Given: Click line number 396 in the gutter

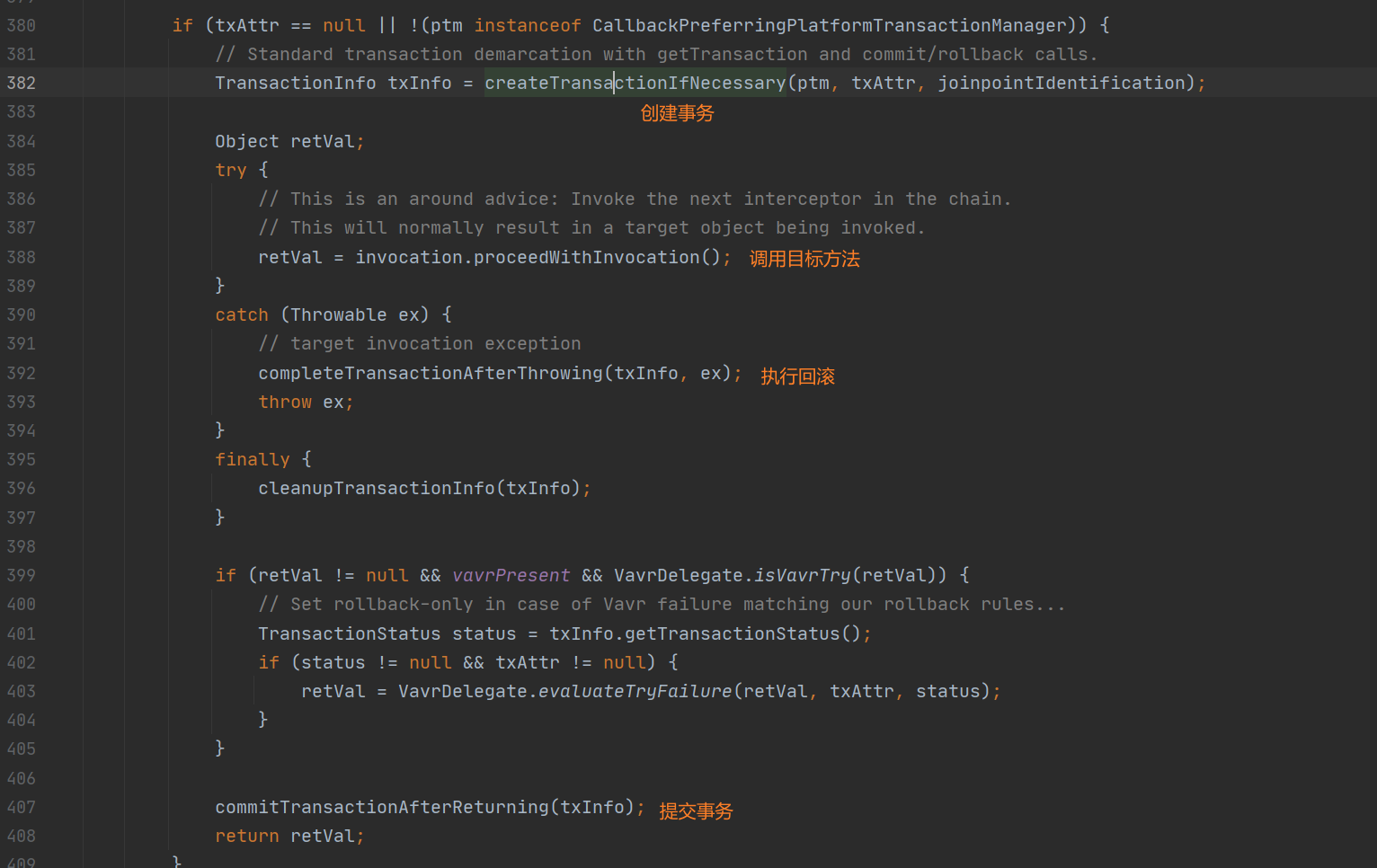Looking at the screenshot, I should (22, 488).
